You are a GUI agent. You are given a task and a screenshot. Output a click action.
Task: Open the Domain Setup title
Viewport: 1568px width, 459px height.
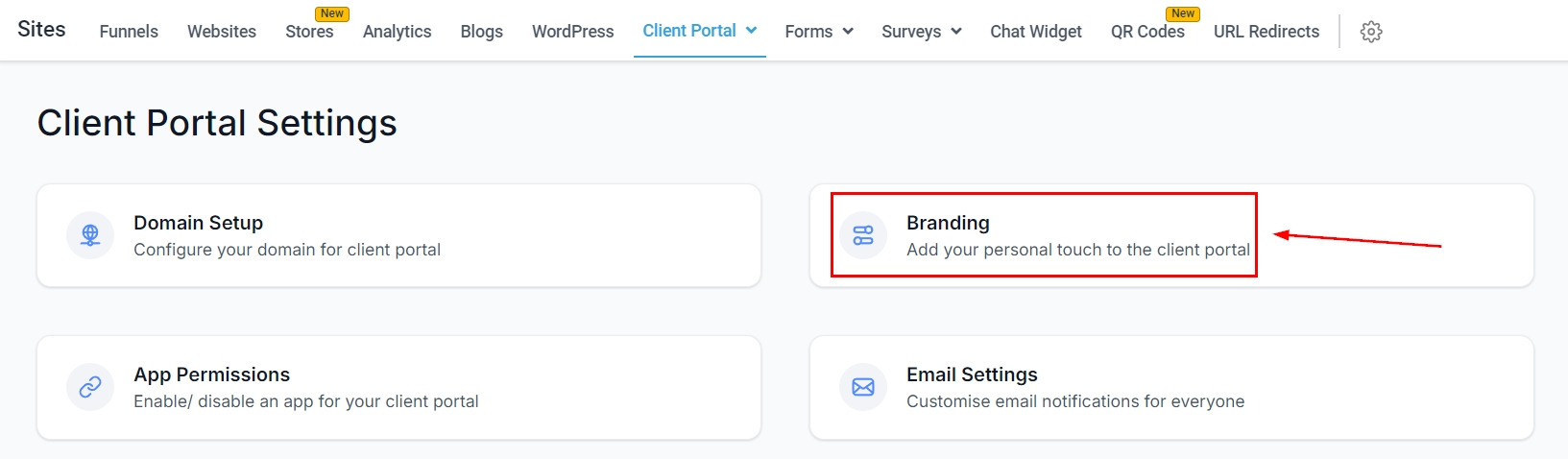coord(198,223)
